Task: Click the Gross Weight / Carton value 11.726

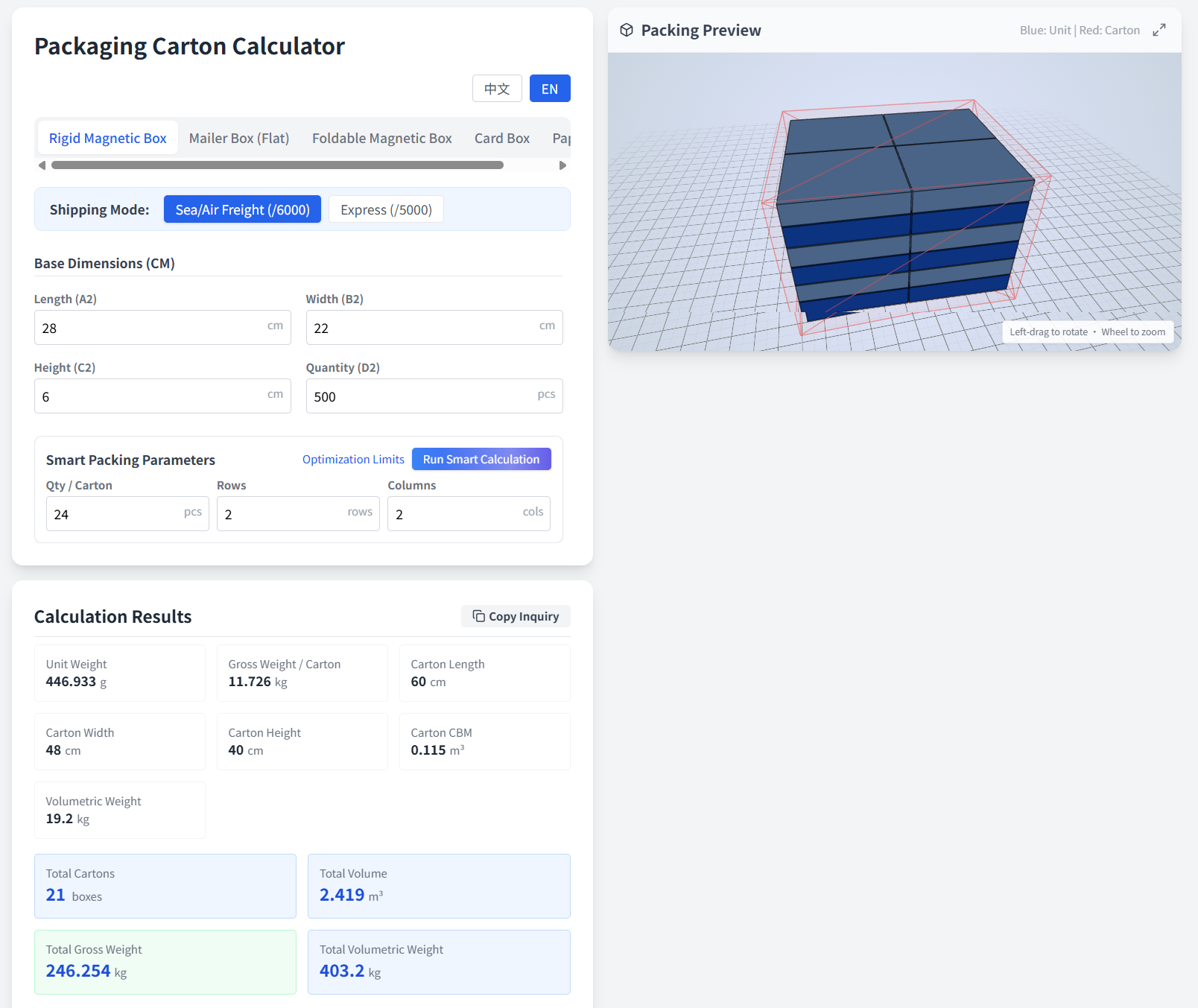Action: [250, 682]
